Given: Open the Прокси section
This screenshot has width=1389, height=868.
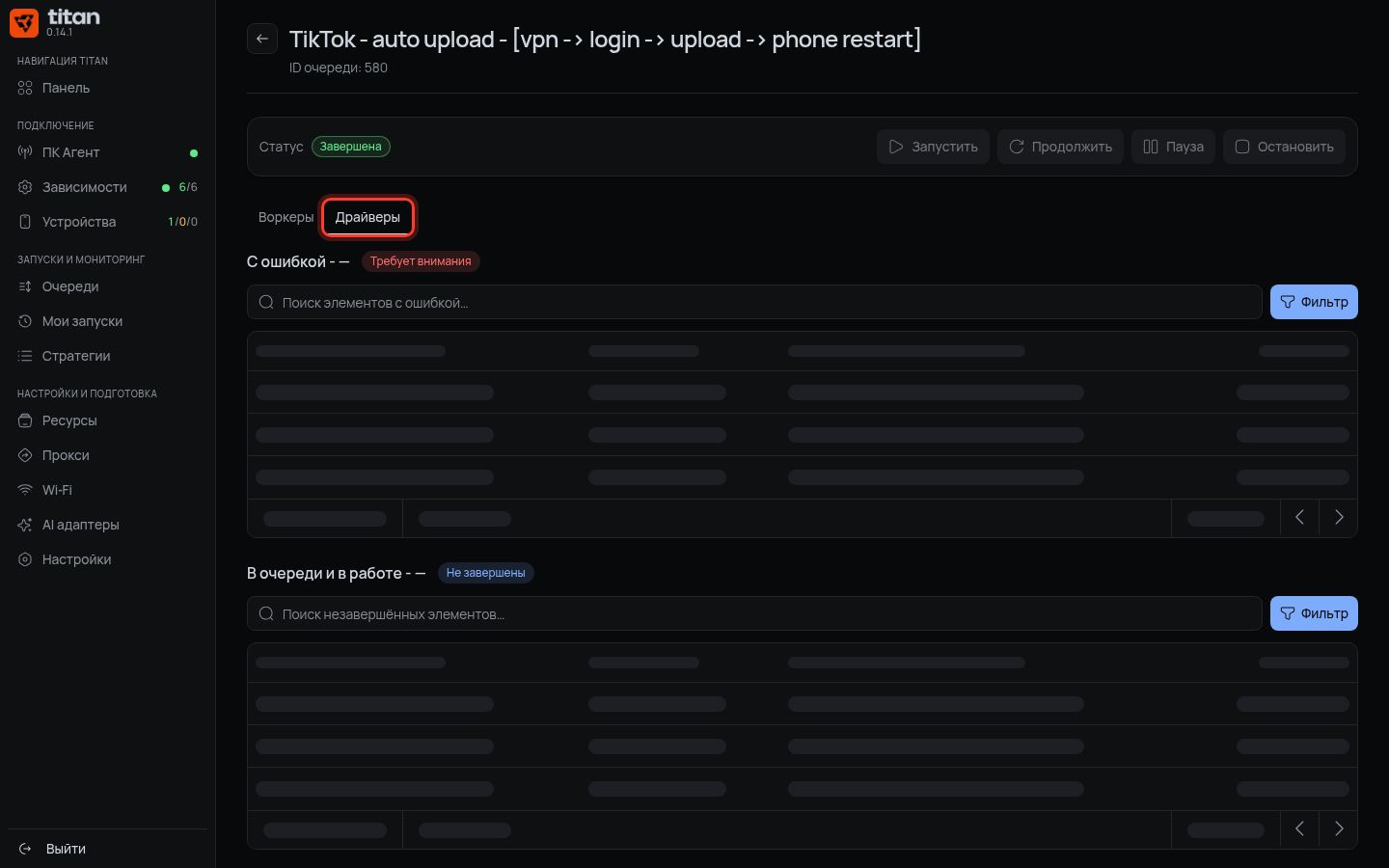Looking at the screenshot, I should coord(107,455).
